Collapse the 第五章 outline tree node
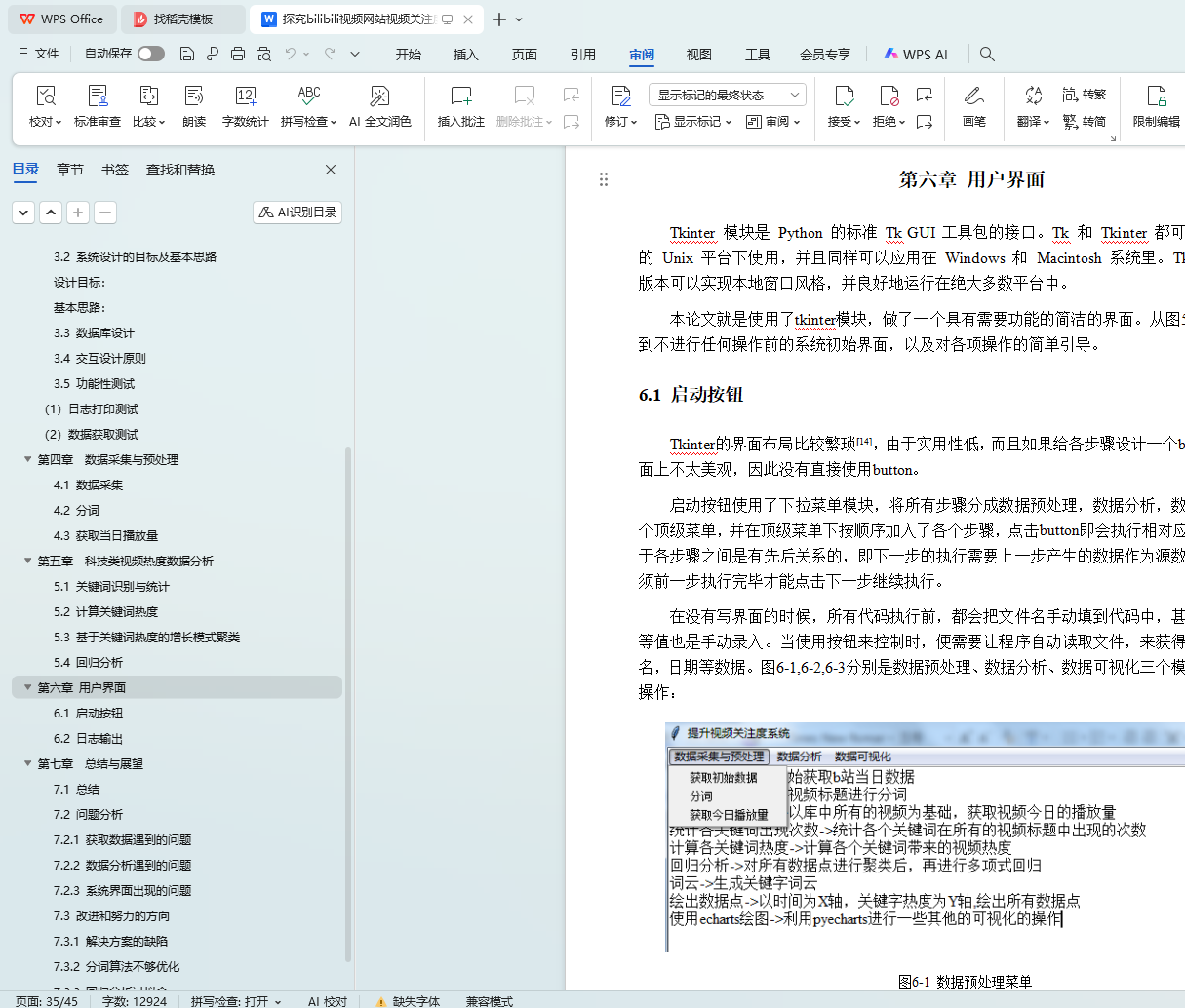 pyautogui.click(x=27, y=561)
